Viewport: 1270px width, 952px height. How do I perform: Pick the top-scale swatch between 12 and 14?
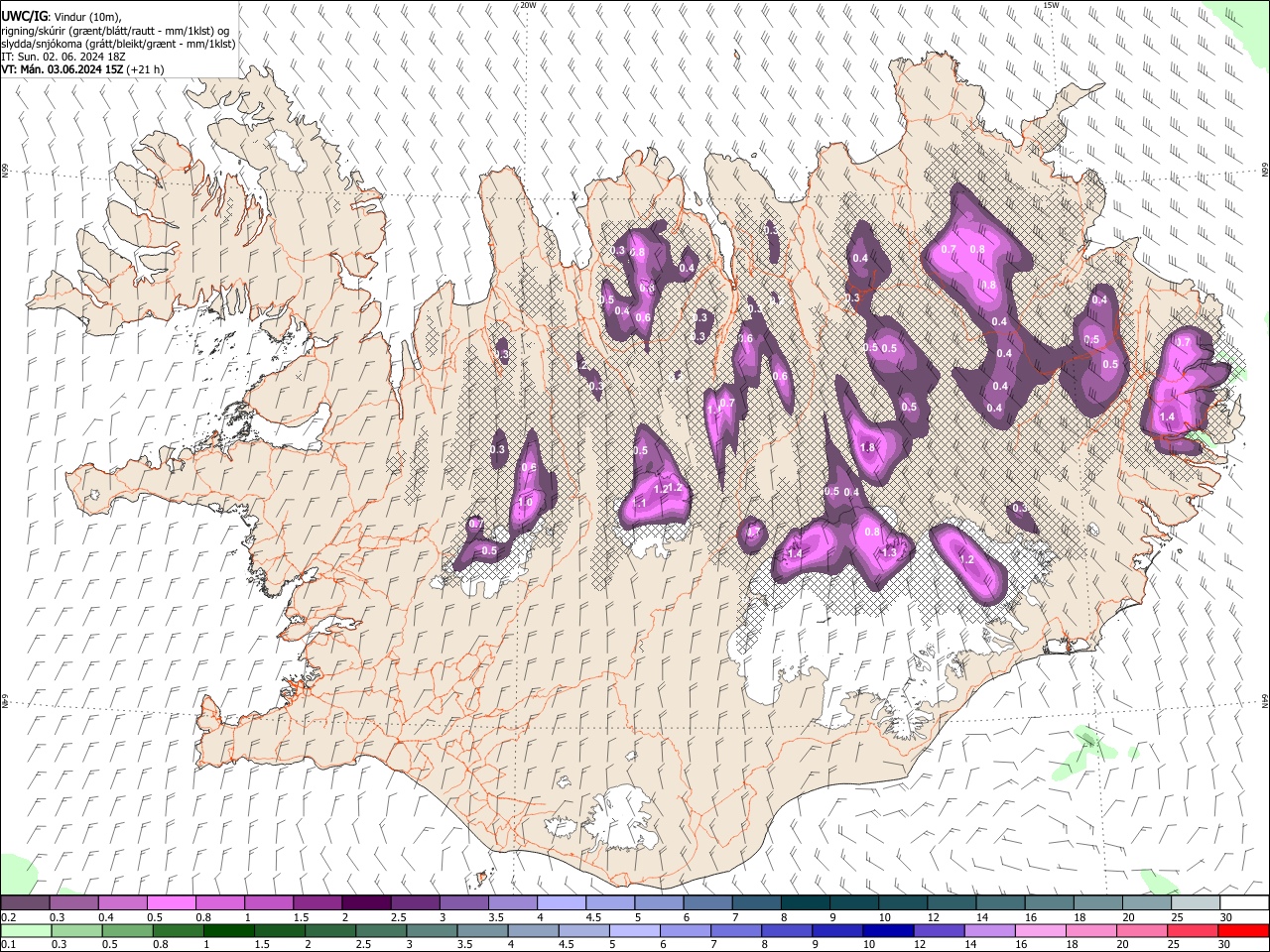(x=952, y=903)
